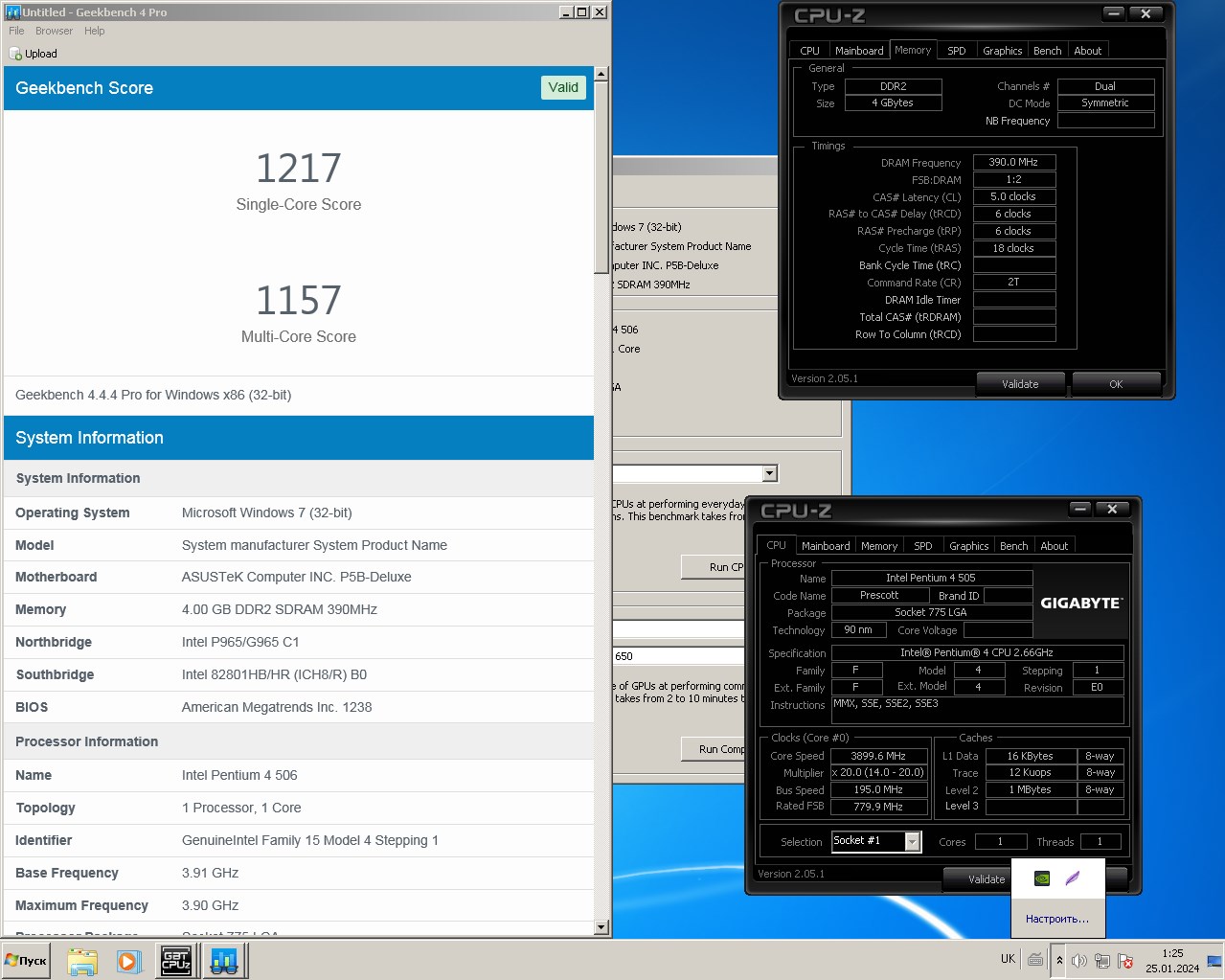Open the Action Center flag tray icon

(x=1125, y=960)
